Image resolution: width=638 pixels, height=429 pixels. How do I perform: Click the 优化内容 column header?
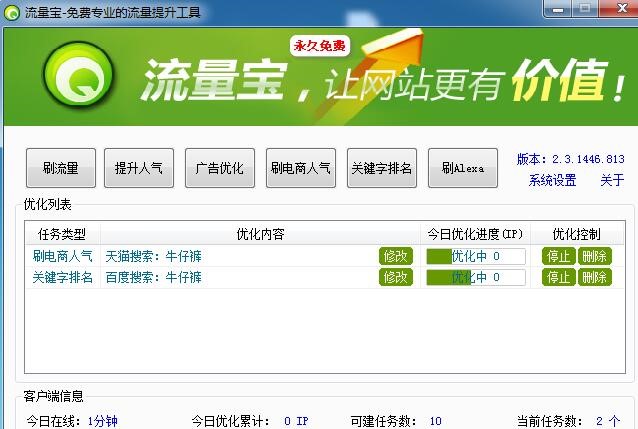point(260,234)
